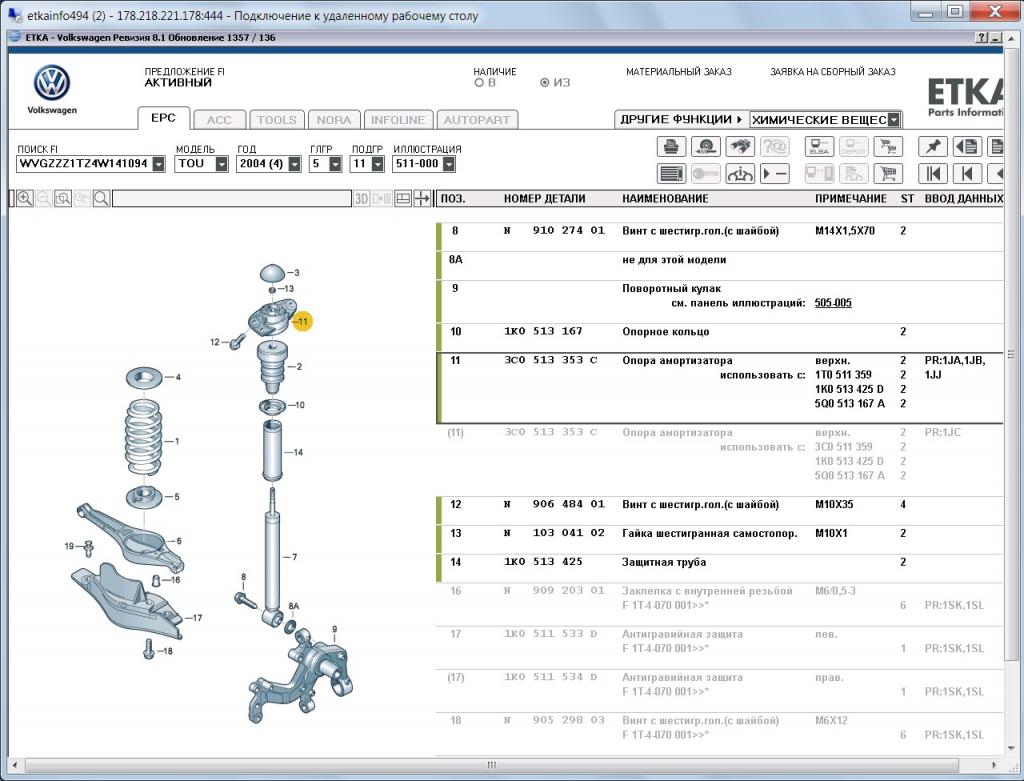Click the НАИМЕНОВАНИЕ column header
This screenshot has width=1024, height=781.
click(x=665, y=199)
